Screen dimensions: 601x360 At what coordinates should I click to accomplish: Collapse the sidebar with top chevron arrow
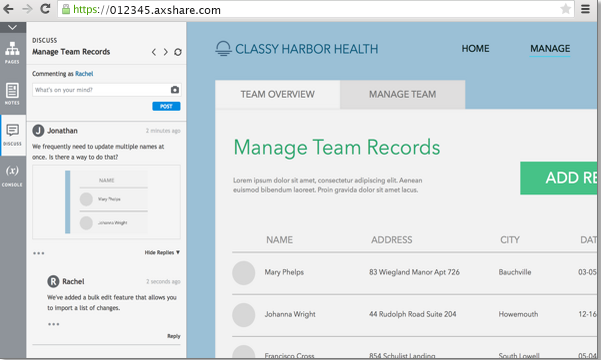[x=12, y=27]
